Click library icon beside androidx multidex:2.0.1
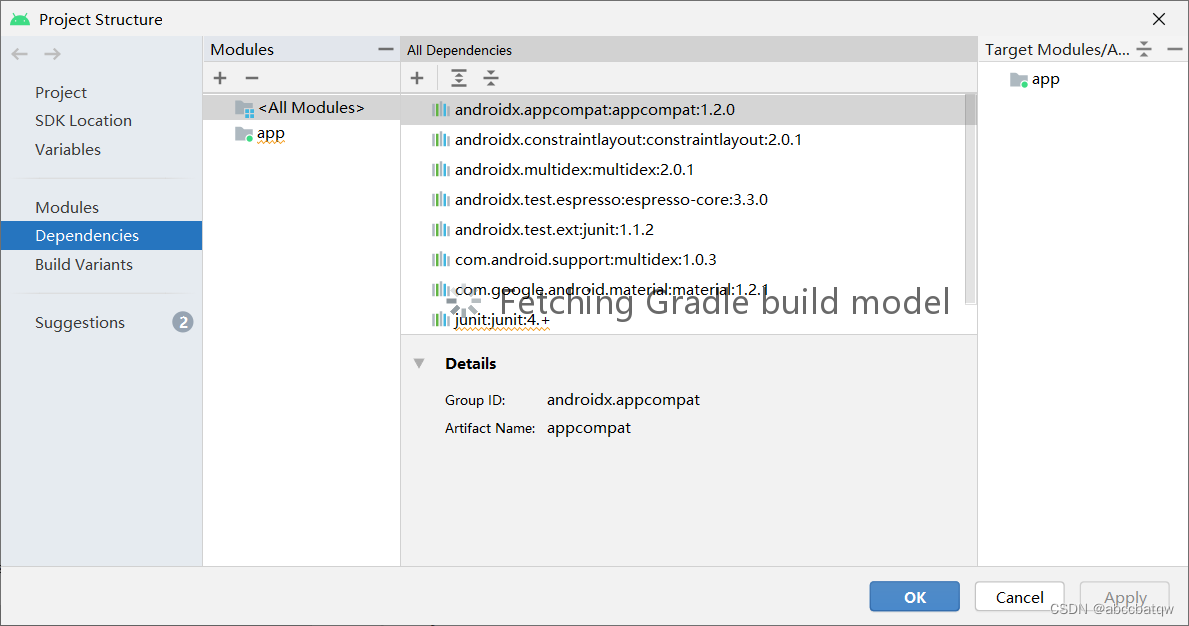Viewport: 1189px width, 626px height. pyautogui.click(x=441, y=169)
